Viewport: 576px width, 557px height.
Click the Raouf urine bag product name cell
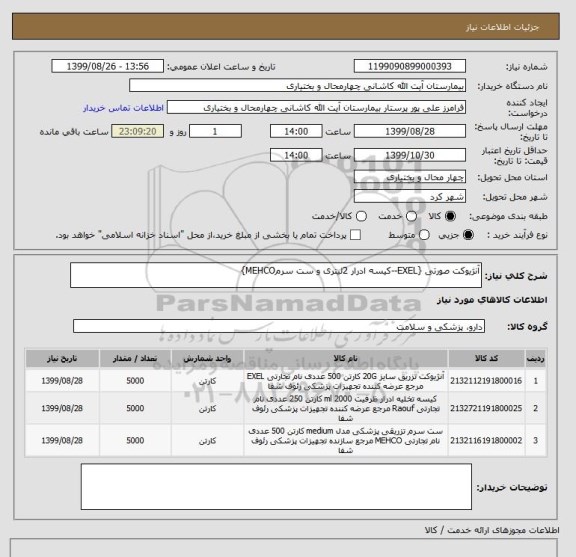pos(346,408)
